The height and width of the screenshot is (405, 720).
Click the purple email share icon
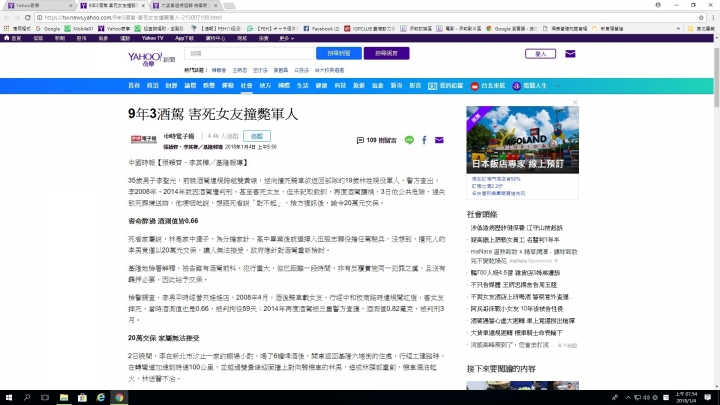[x=438, y=140]
